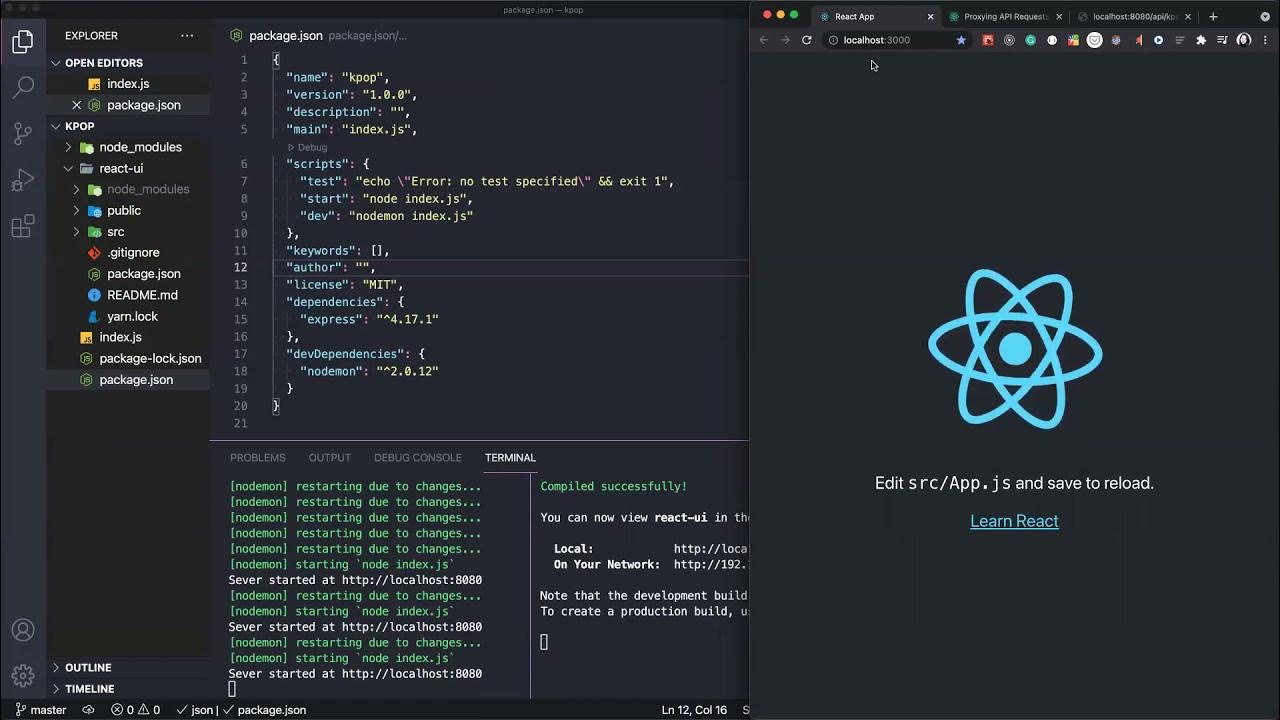
Task: Expand the Timeline section
Action: click(127, 689)
